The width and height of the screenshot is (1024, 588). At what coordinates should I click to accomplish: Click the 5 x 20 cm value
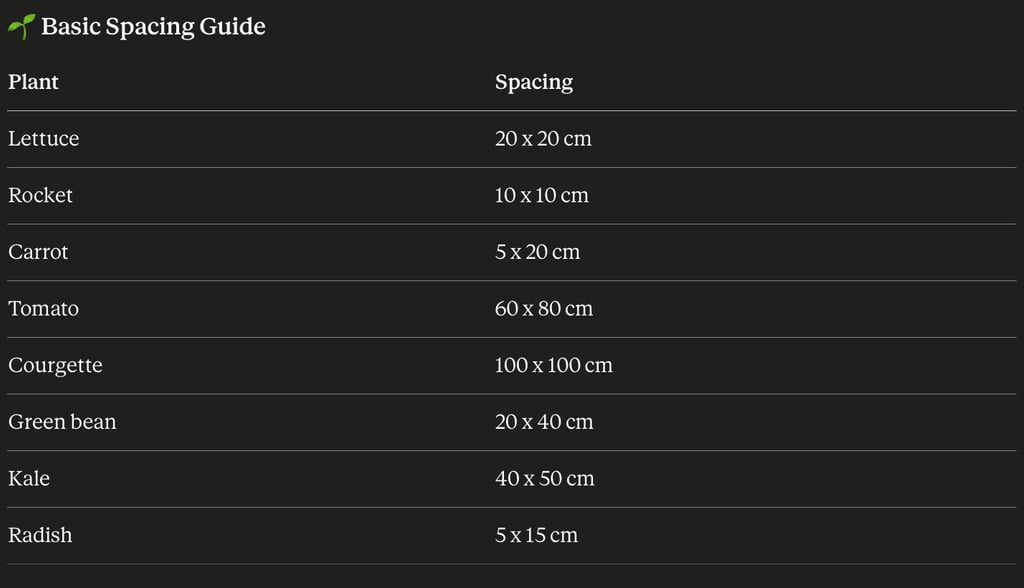pyautogui.click(x=537, y=252)
